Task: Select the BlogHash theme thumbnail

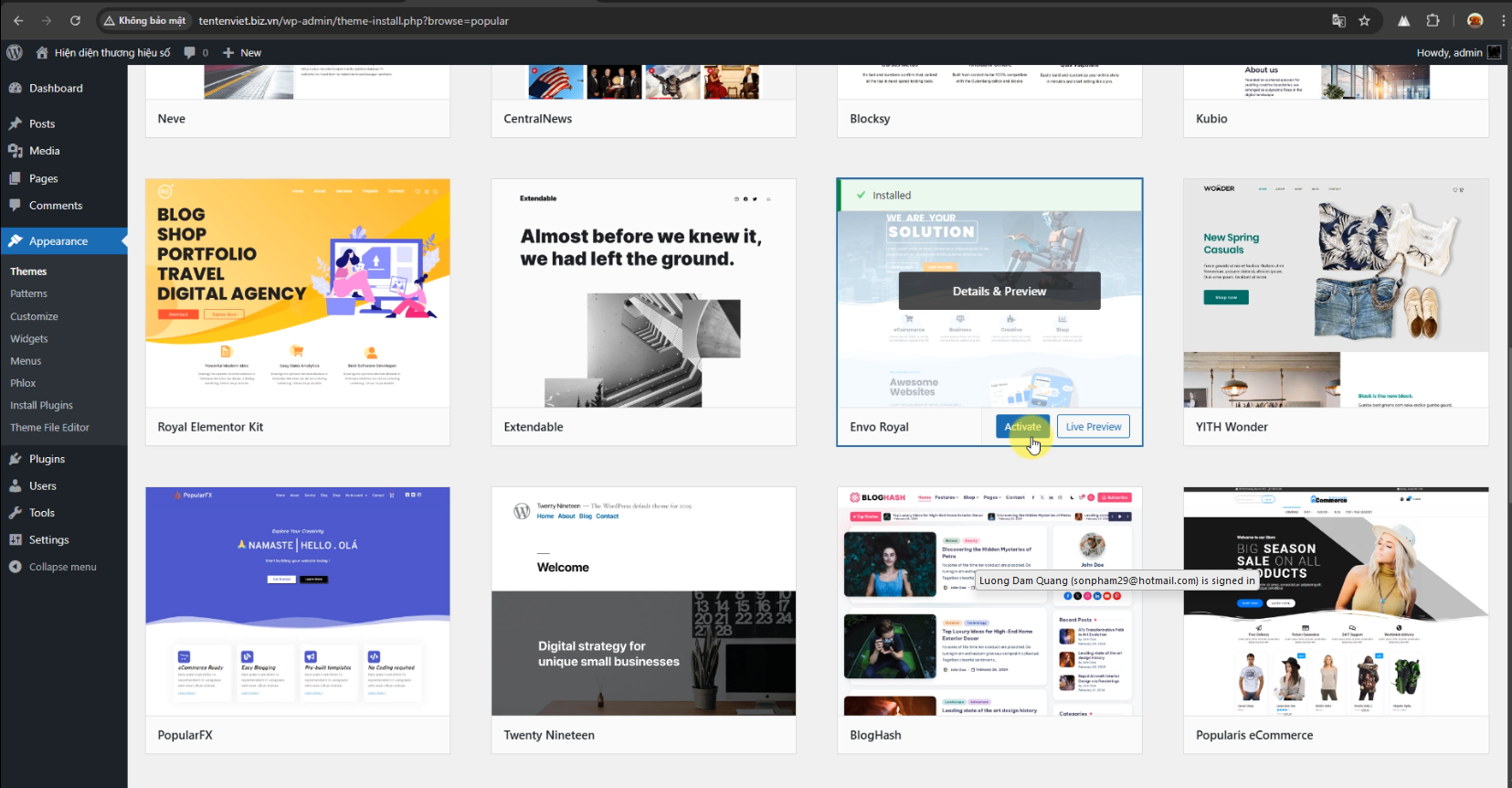Action: (989, 602)
